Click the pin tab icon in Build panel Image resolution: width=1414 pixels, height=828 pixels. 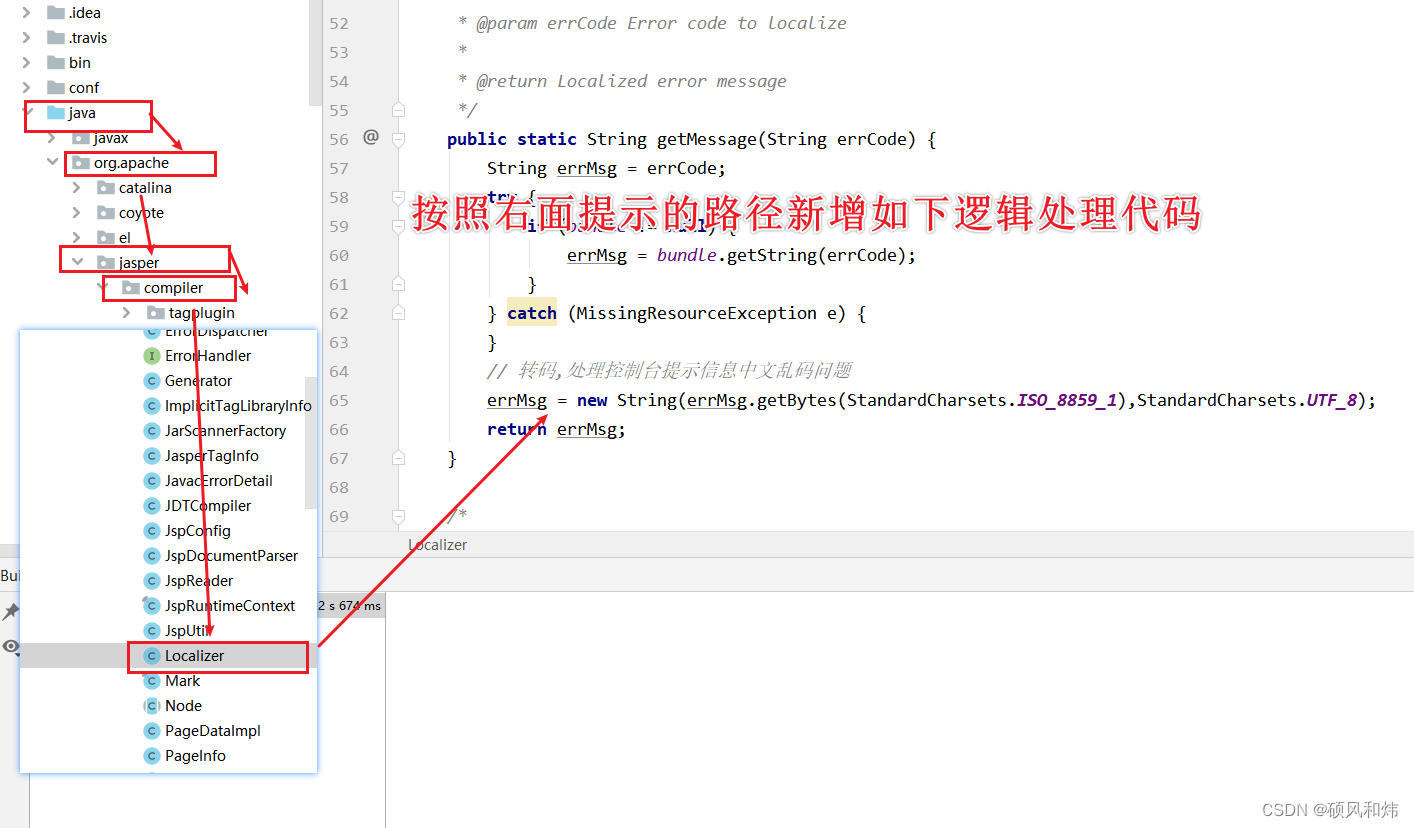(11, 611)
